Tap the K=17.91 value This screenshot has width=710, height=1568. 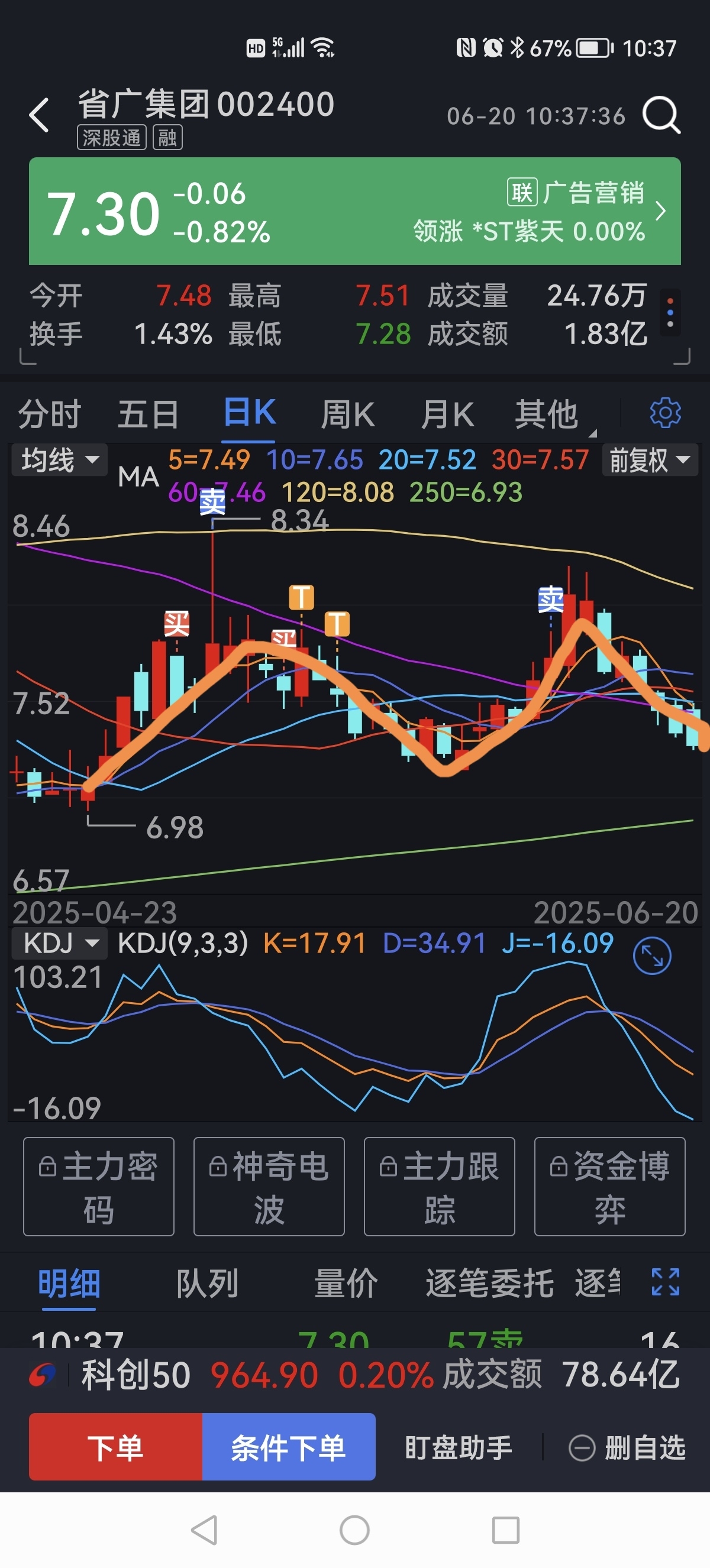pos(314,944)
